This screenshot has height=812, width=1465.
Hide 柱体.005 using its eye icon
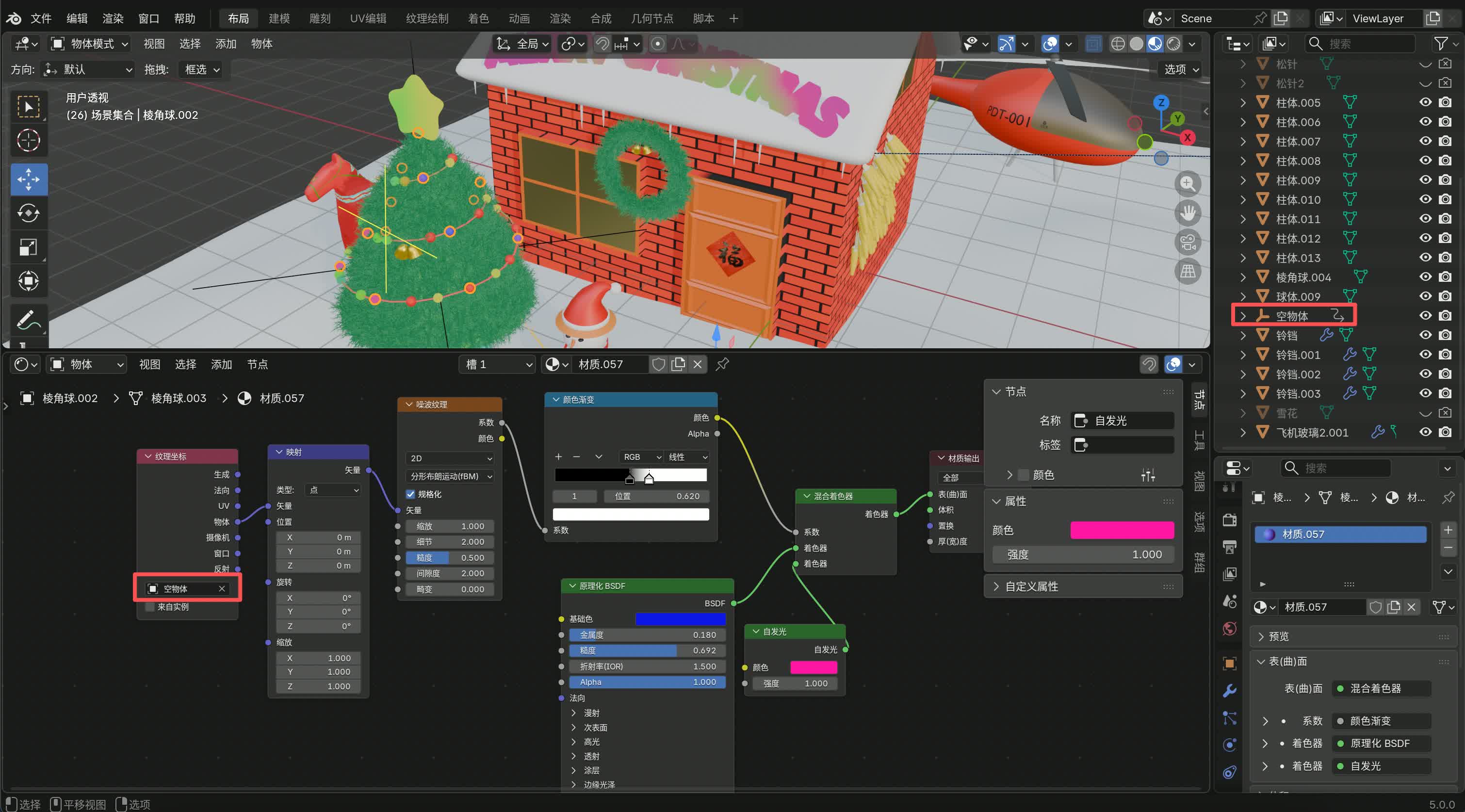[x=1425, y=102]
